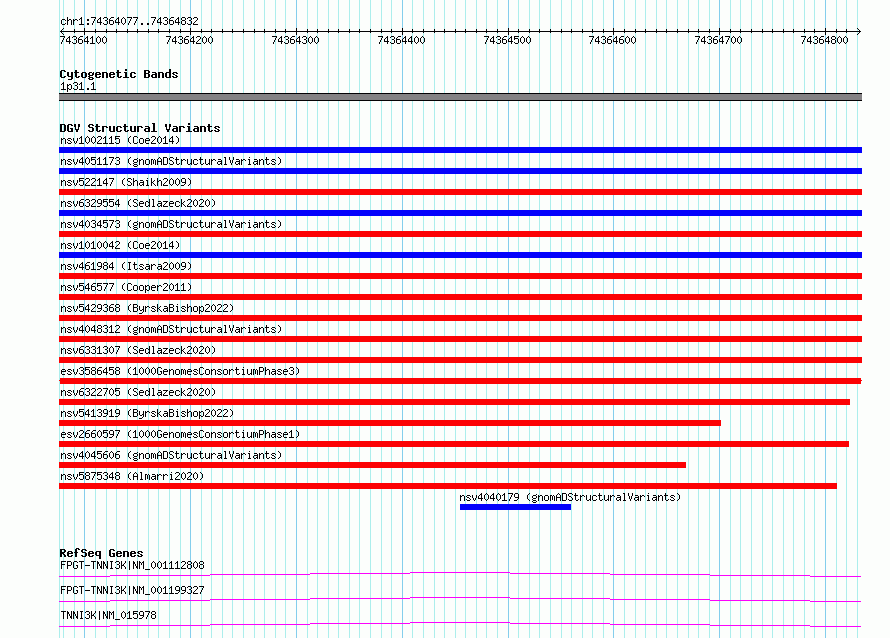The image size is (890, 638).
Task: Open esv3586458 (1000GenomesConsortiumPhase3) label
Action: click(x=180, y=371)
